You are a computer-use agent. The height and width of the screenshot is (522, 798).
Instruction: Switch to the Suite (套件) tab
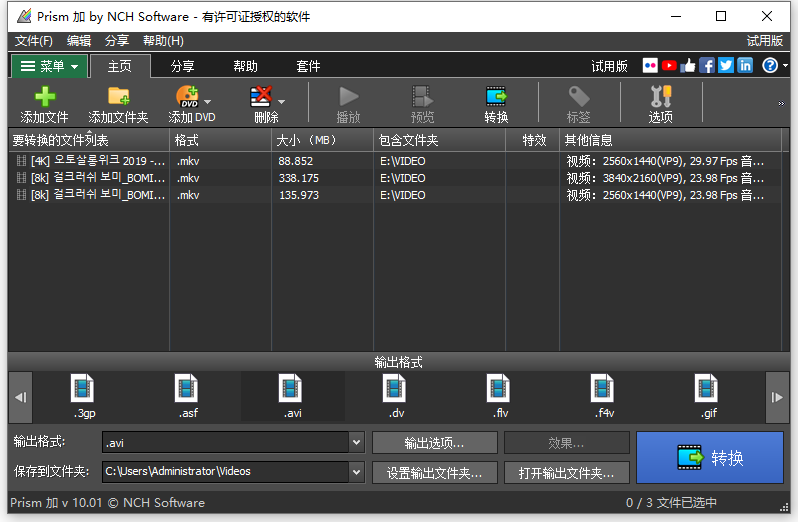click(x=308, y=66)
